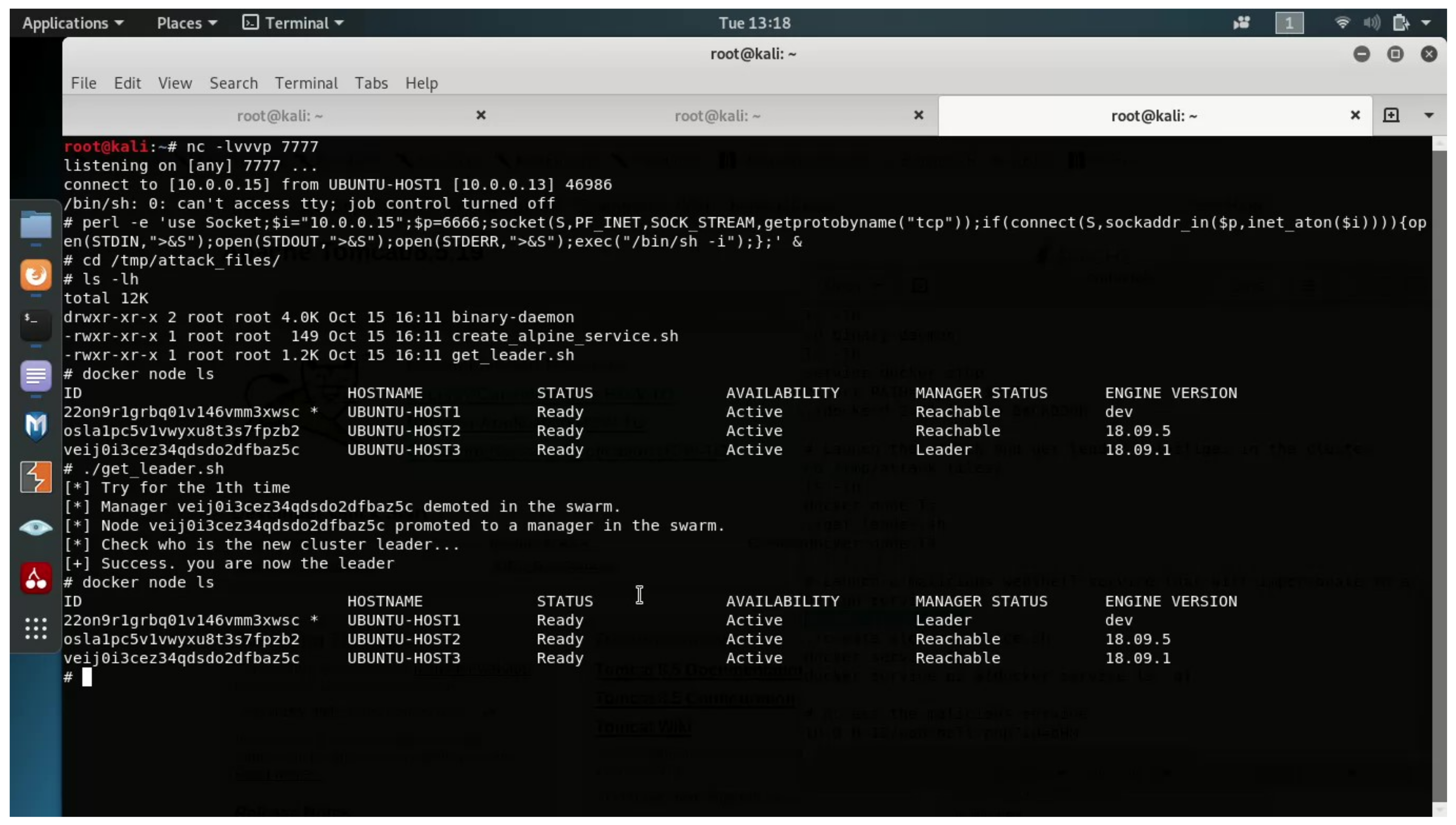Open the Terminal icon in the dock

coord(36,324)
